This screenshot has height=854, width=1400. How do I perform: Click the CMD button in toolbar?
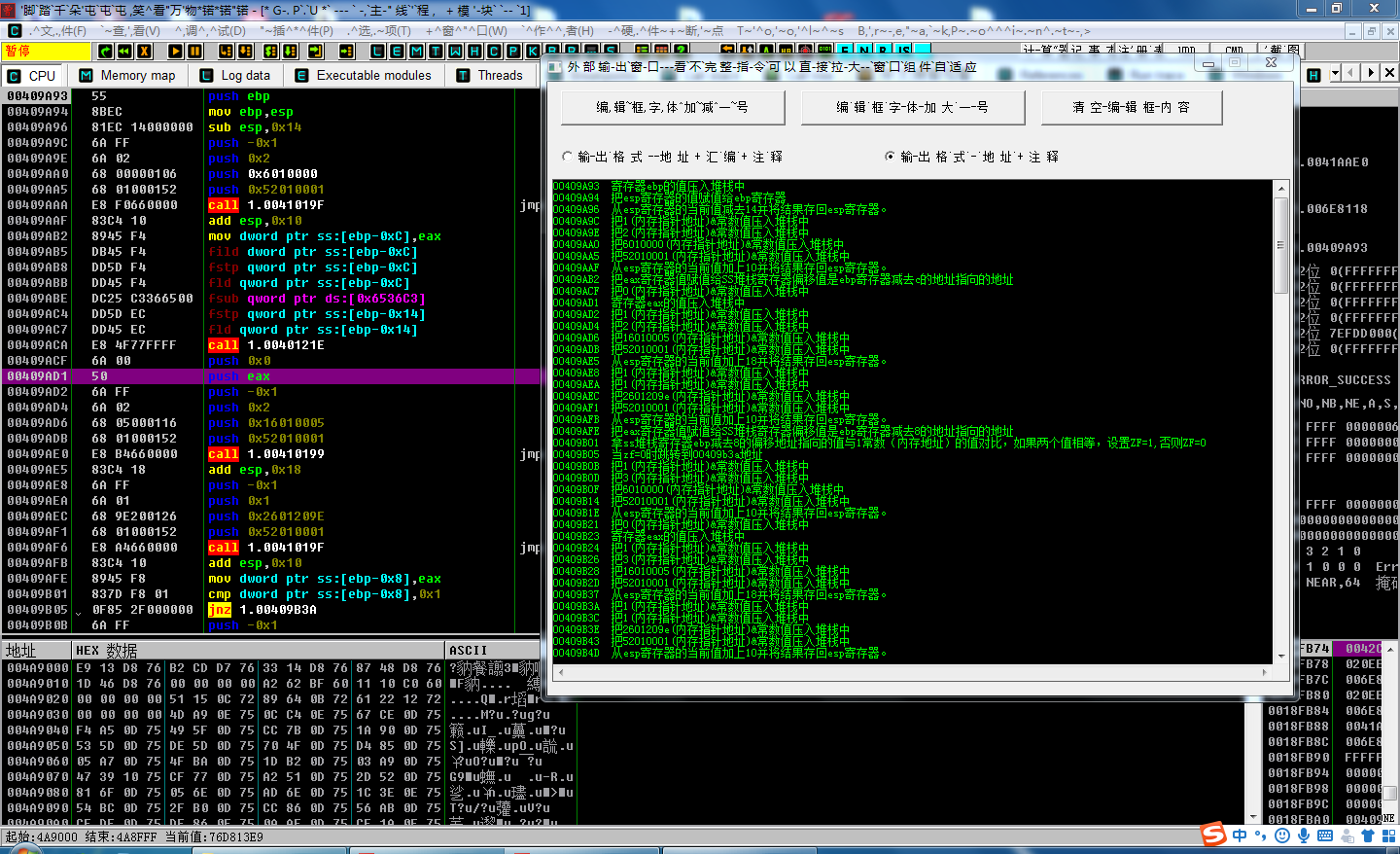(1234, 50)
